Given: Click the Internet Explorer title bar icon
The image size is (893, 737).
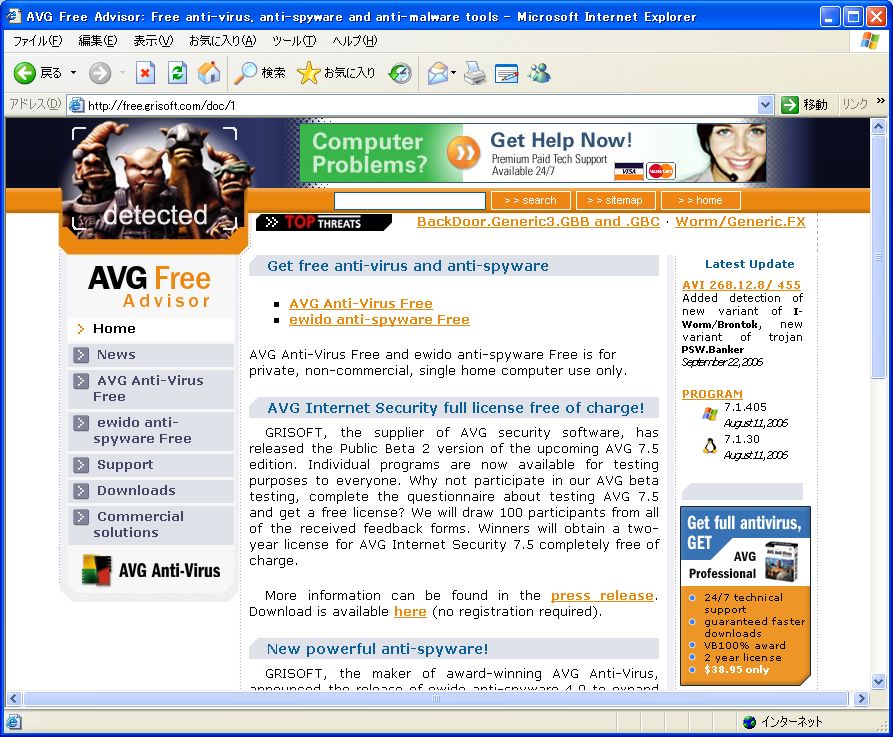Looking at the screenshot, I should click(13, 16).
